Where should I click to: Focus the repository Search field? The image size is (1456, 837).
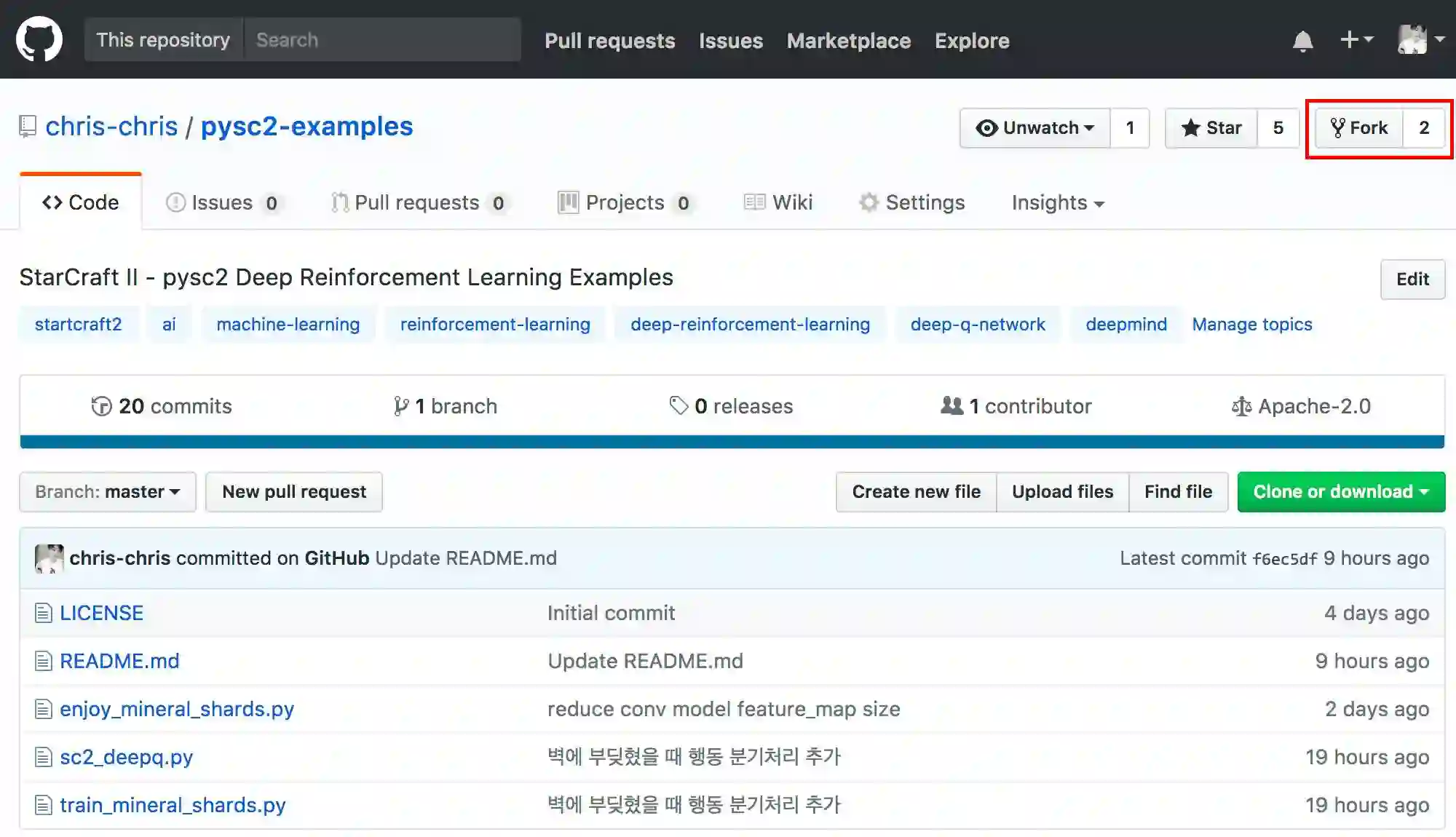(382, 40)
